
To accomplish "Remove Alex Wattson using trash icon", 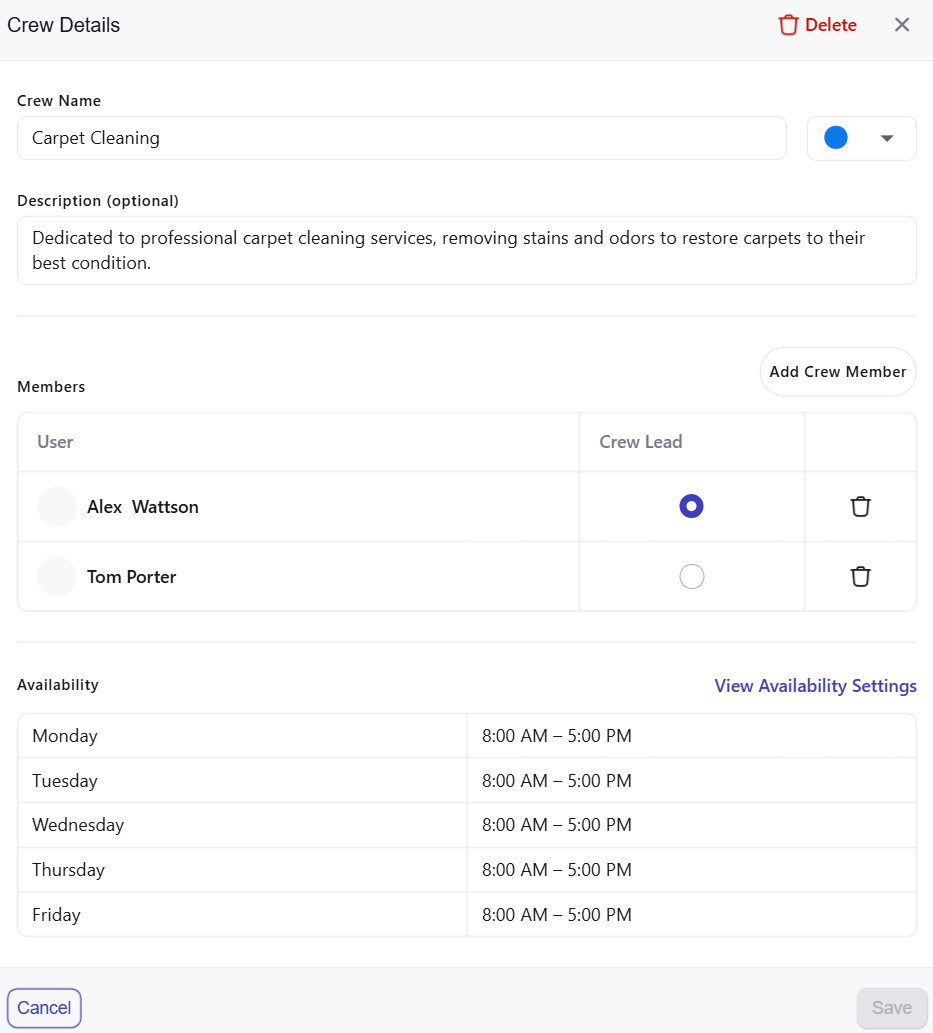I will [x=860, y=507].
